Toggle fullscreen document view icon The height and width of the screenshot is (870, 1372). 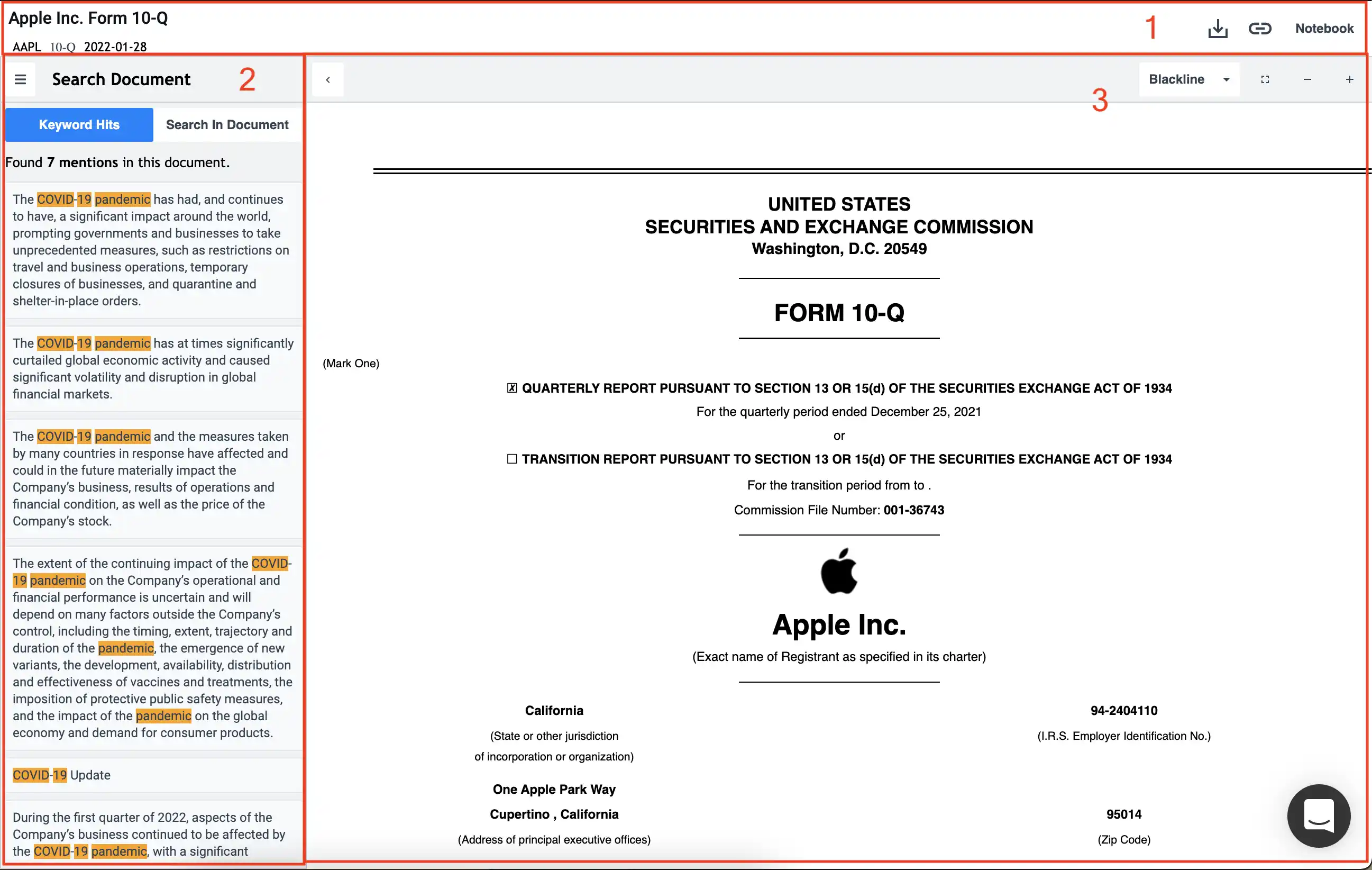tap(1265, 80)
